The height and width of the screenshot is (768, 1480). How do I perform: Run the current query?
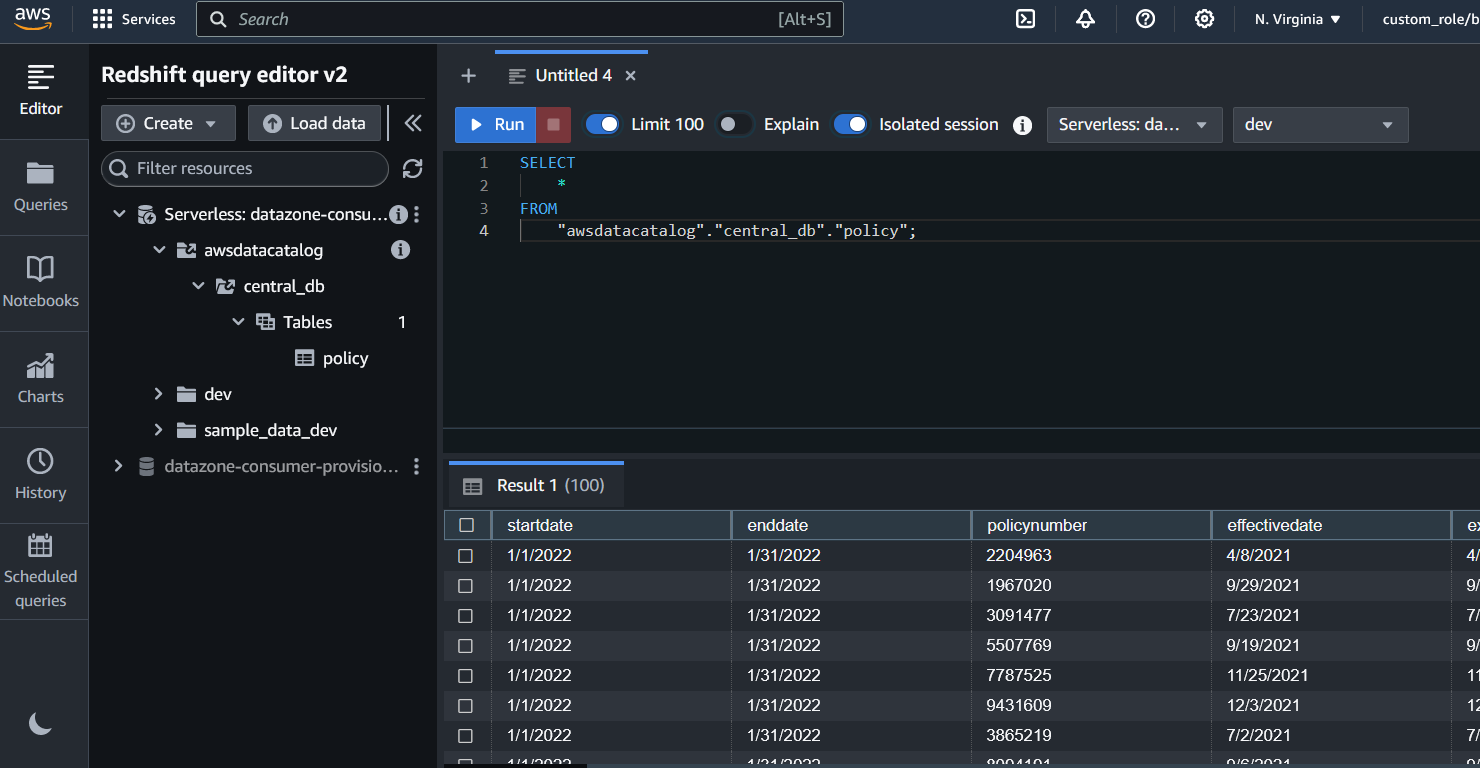[x=495, y=124]
